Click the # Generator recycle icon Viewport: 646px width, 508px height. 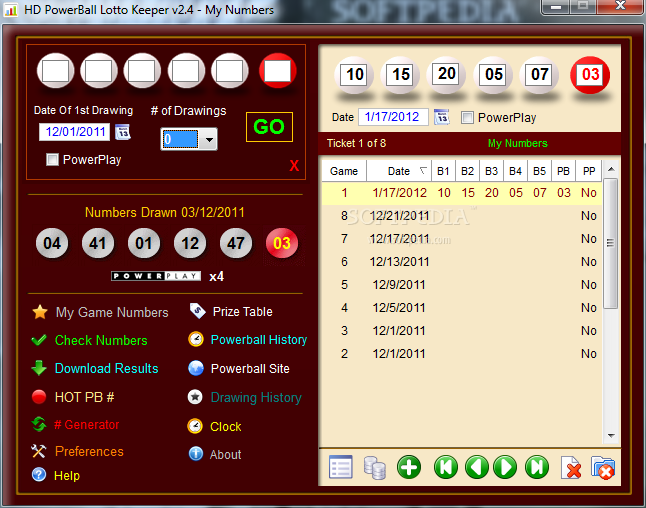click(39, 424)
